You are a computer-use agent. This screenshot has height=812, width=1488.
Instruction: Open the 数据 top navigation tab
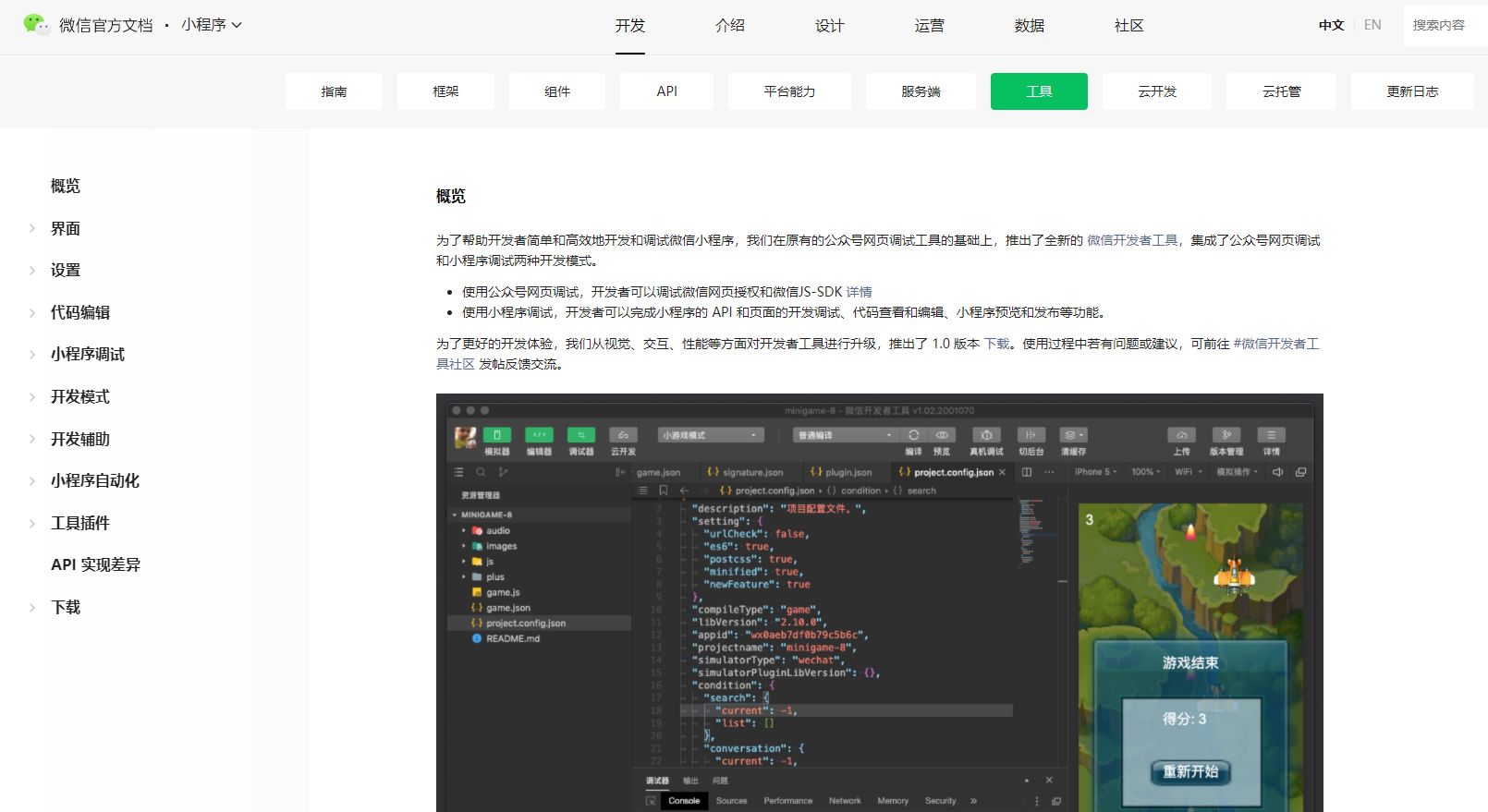tap(1030, 26)
